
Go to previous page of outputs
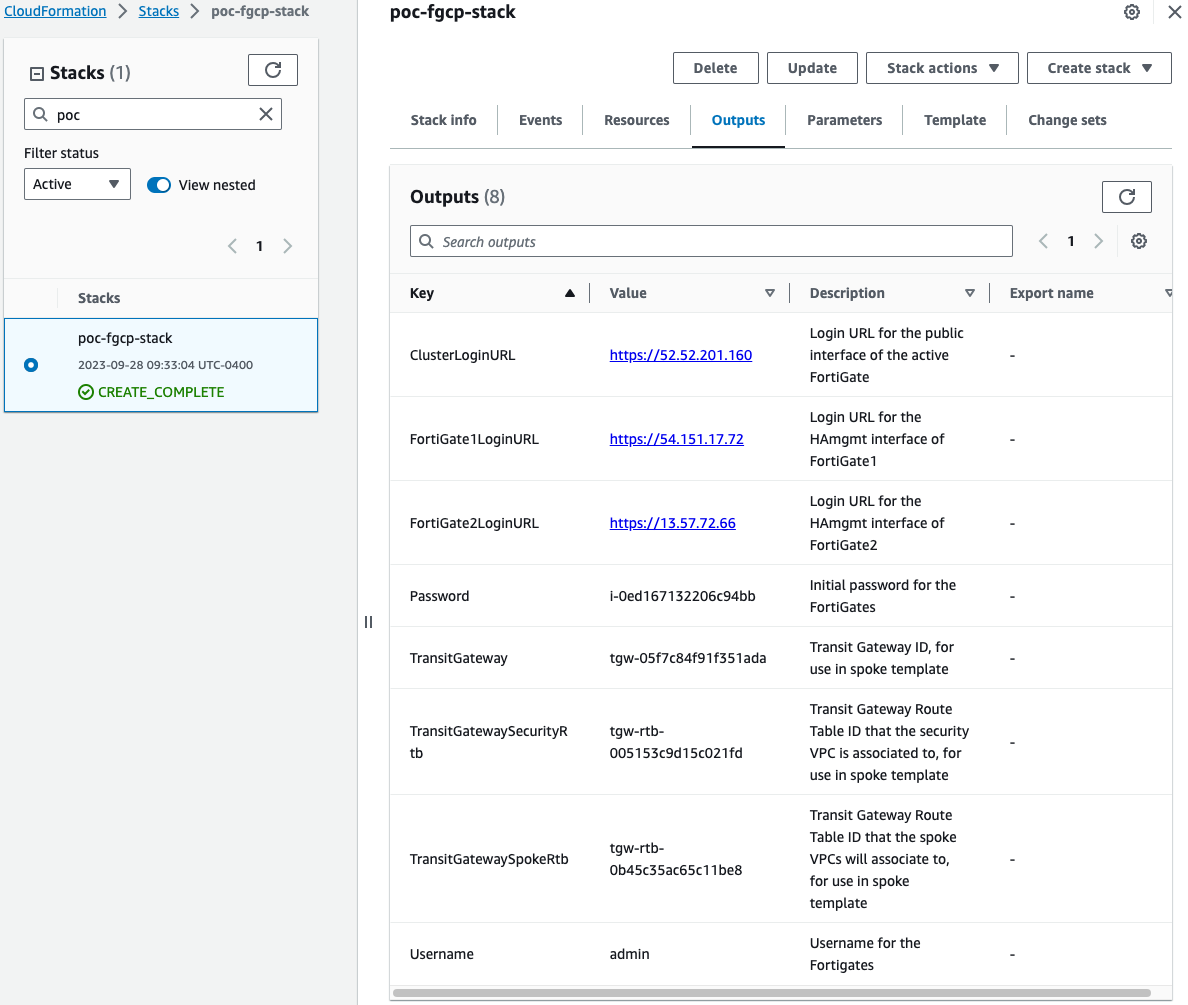(1043, 241)
